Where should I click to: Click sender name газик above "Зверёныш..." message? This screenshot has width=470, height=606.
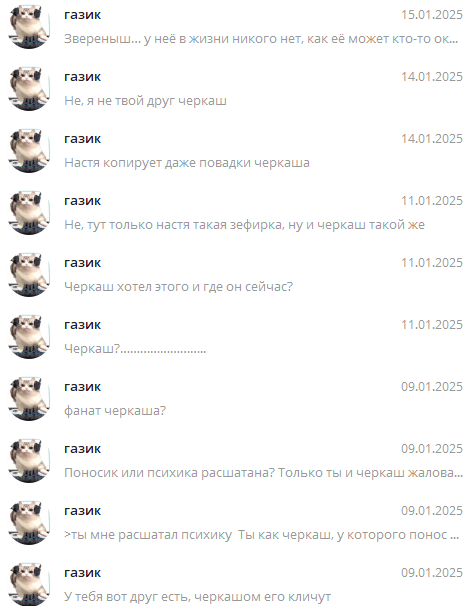[x=82, y=15]
